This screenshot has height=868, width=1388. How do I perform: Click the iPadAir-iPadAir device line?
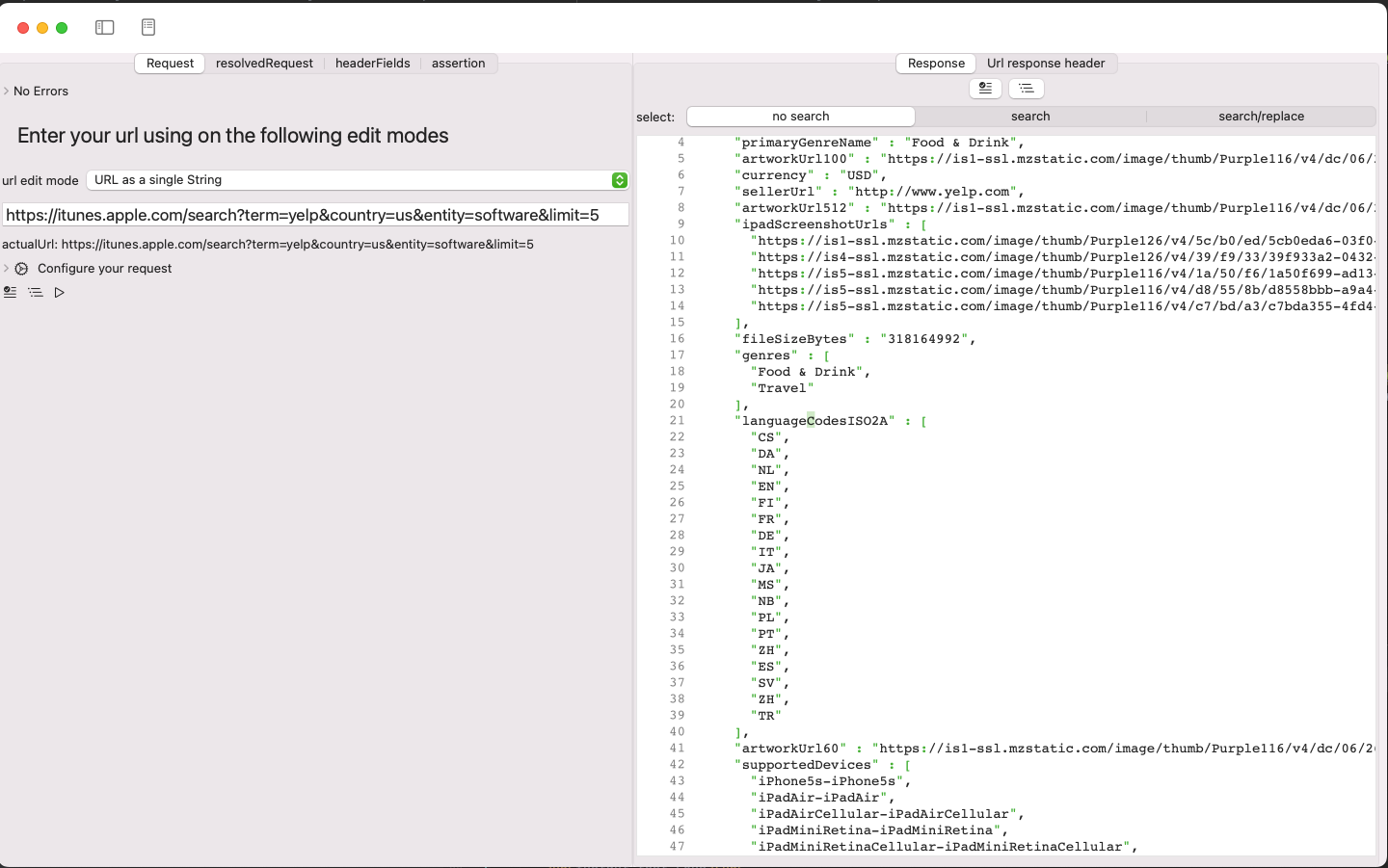pyautogui.click(x=823, y=798)
